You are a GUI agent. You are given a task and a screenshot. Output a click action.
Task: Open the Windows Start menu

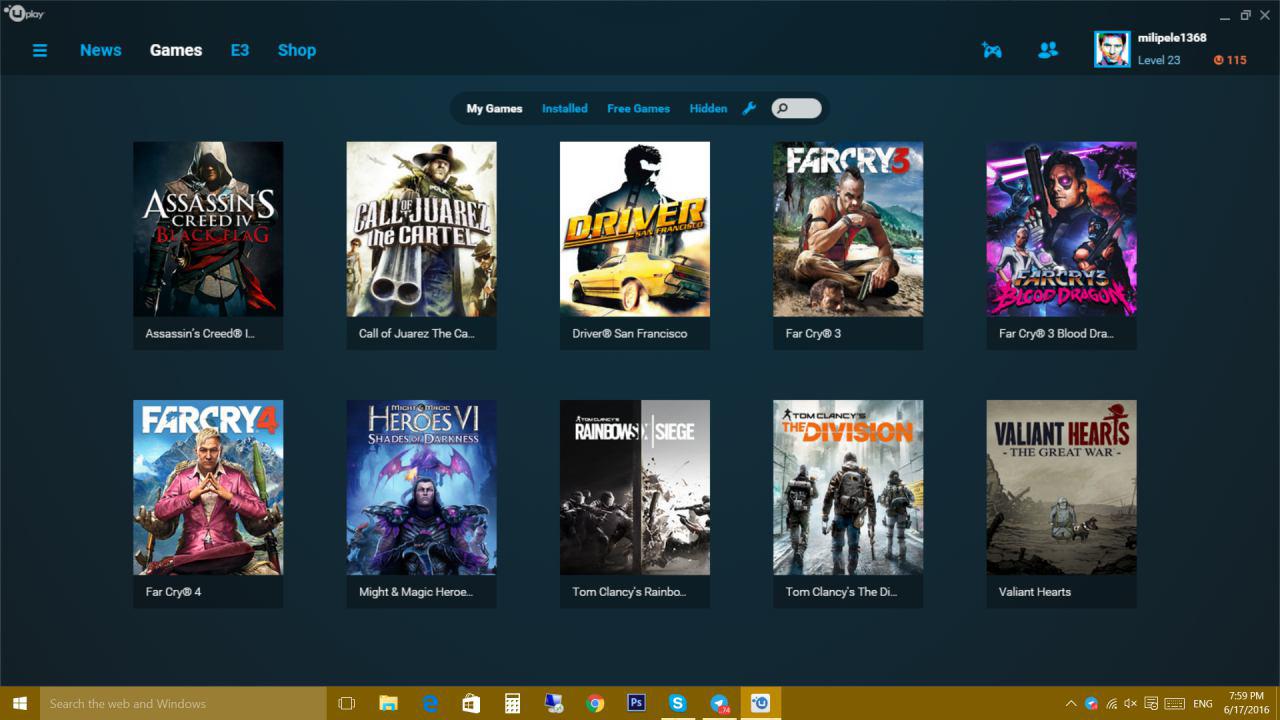[x=19, y=703]
